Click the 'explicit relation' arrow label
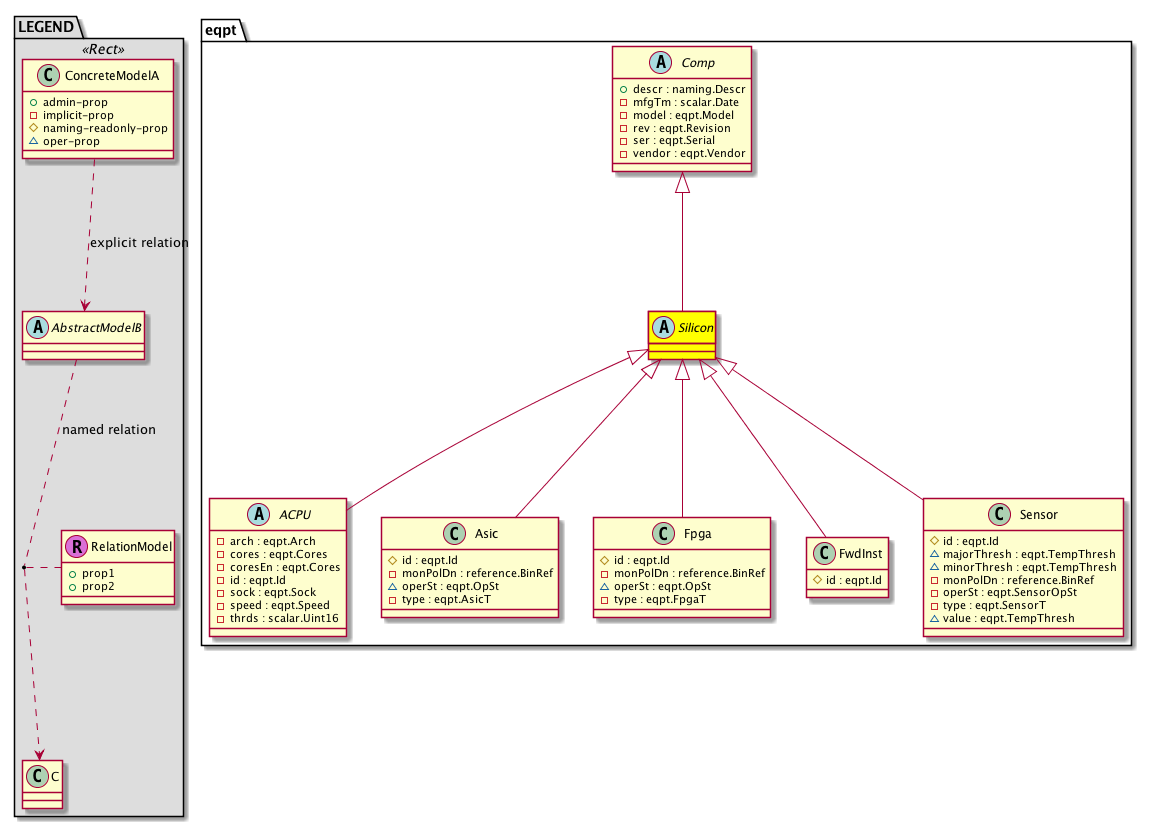Screen dimensions: 1152x827 [x=139, y=243]
